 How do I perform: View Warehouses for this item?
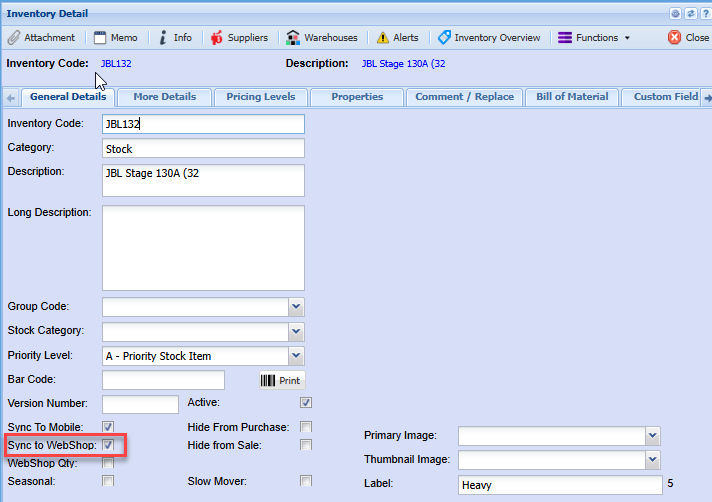point(321,38)
